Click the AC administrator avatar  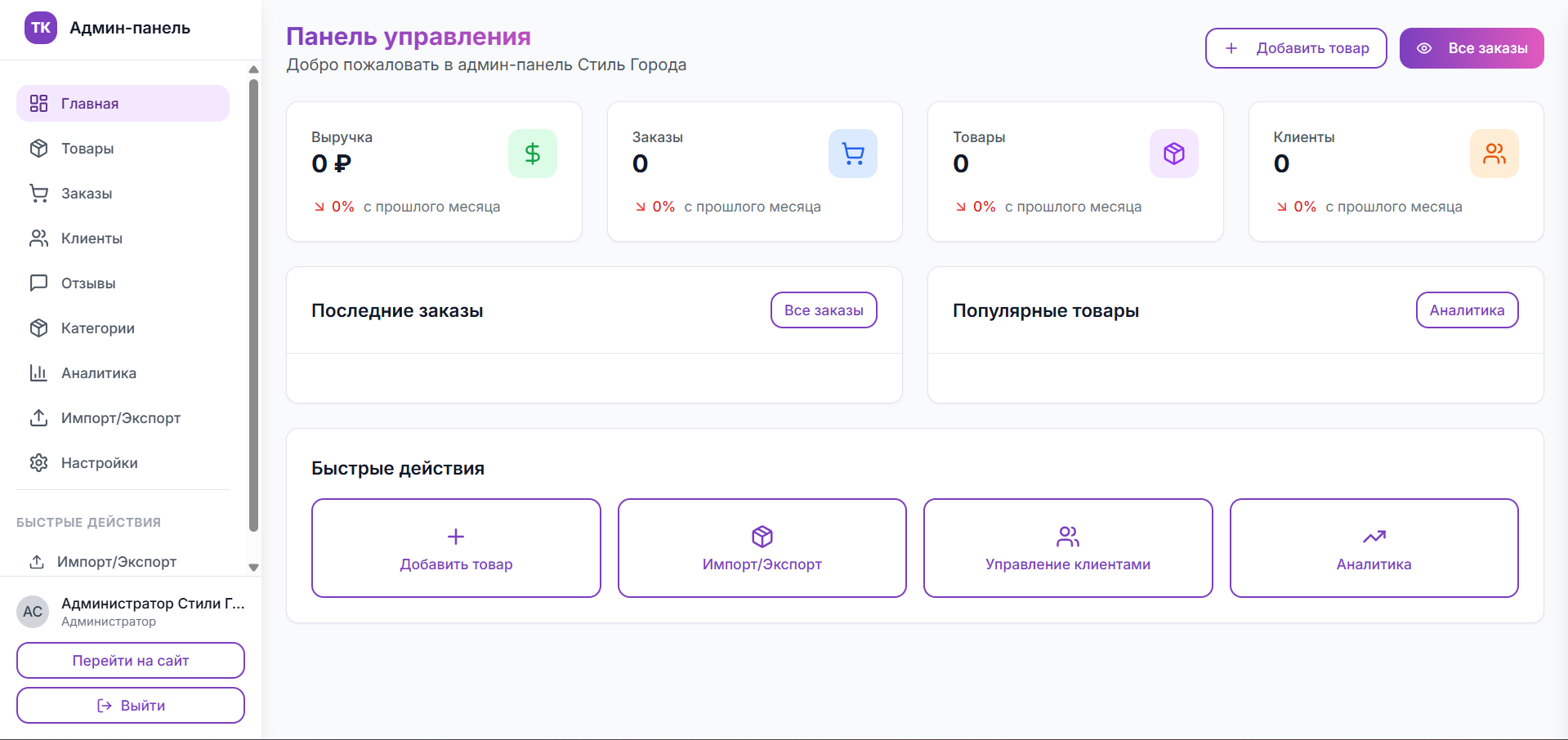33,612
